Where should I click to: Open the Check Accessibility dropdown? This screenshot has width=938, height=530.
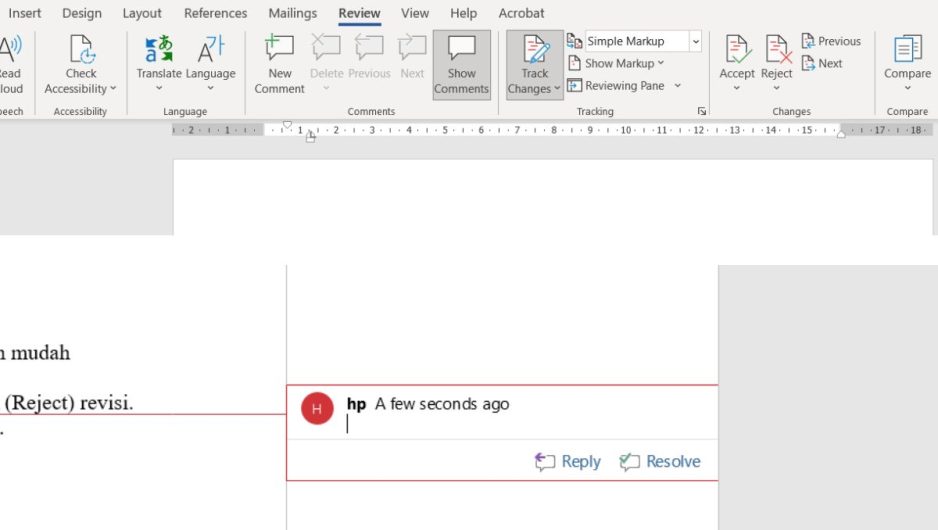(x=112, y=89)
